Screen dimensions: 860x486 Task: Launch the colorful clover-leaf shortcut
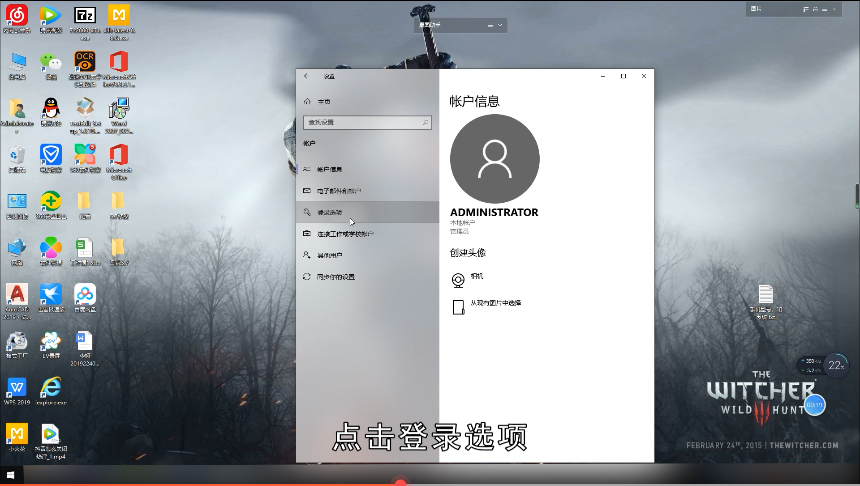pos(50,252)
